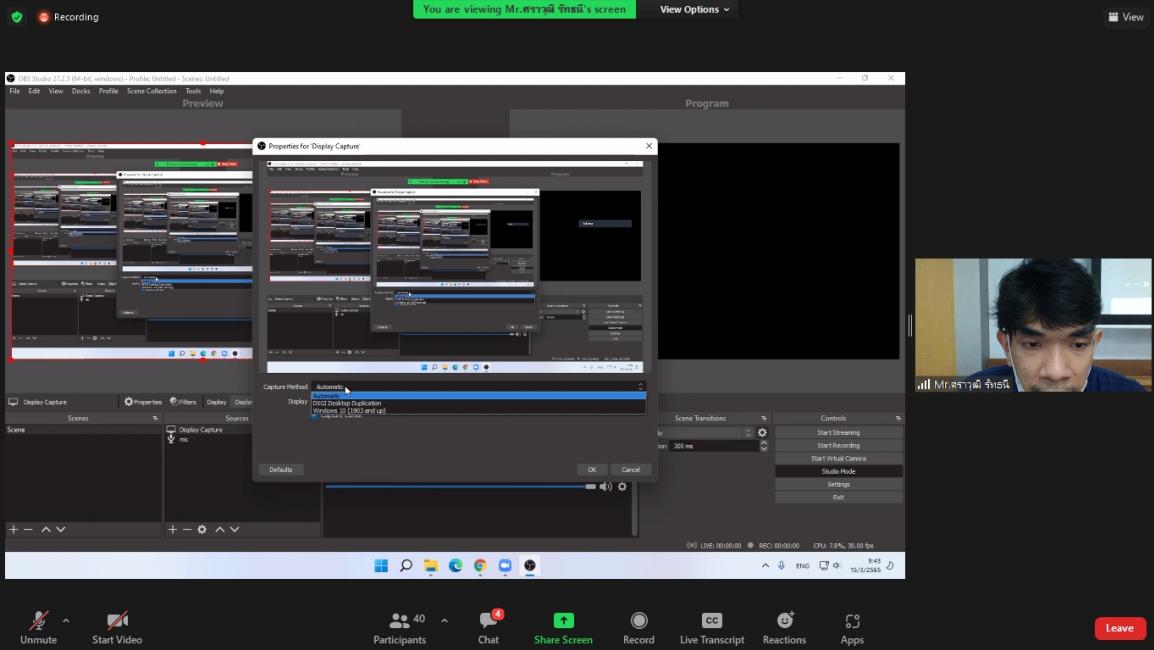Pop out the Scene Transitions dock icon
Image resolution: width=1154 pixels, height=650 pixels.
764,418
